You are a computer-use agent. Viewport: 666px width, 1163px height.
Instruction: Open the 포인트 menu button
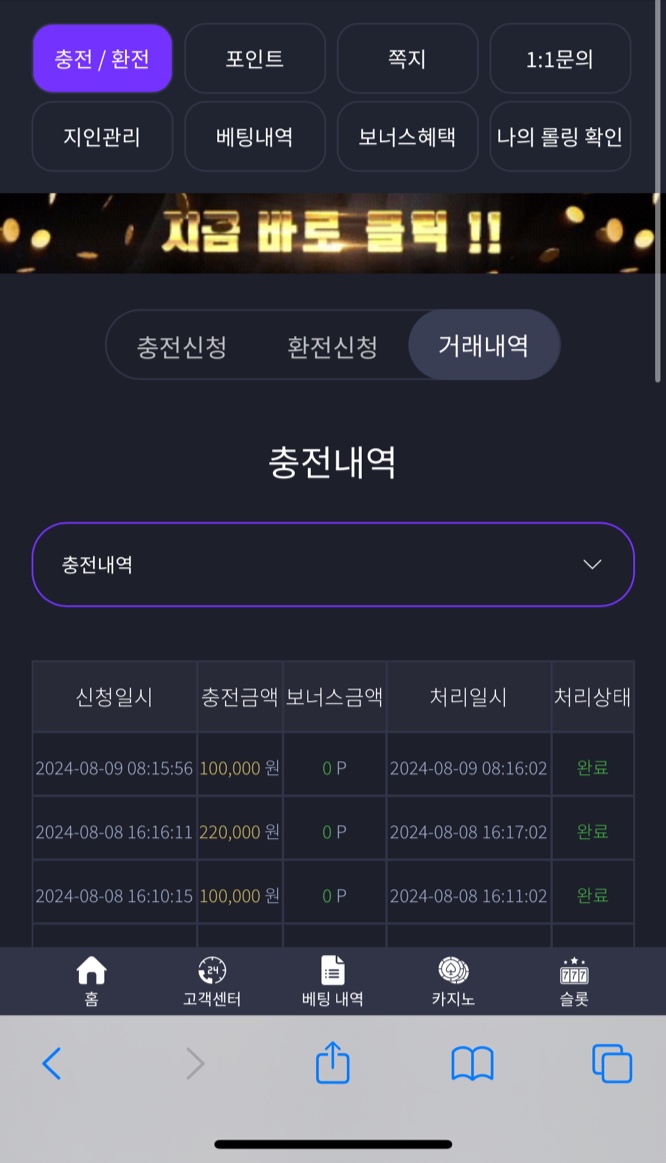point(254,59)
